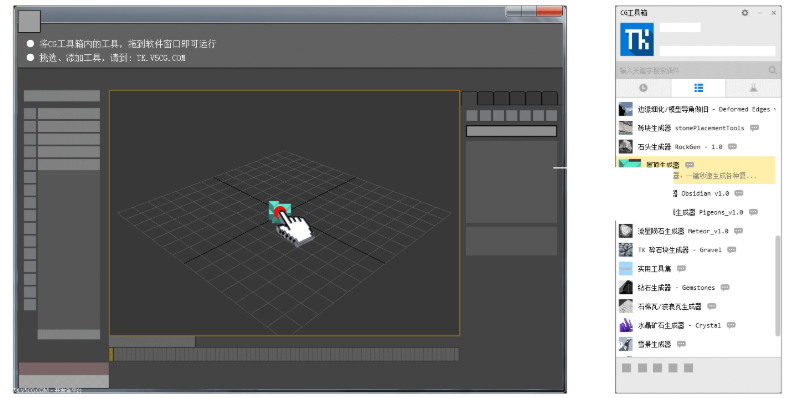Open comments for Pigeons_v1.0

[753, 212]
